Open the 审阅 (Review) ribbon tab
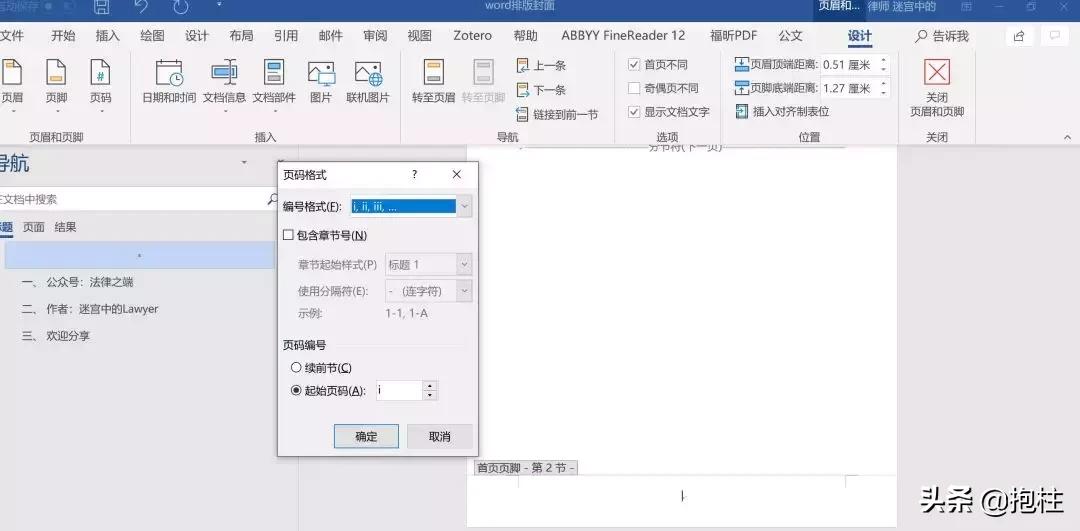This screenshot has height=531, width=1080. (x=375, y=36)
